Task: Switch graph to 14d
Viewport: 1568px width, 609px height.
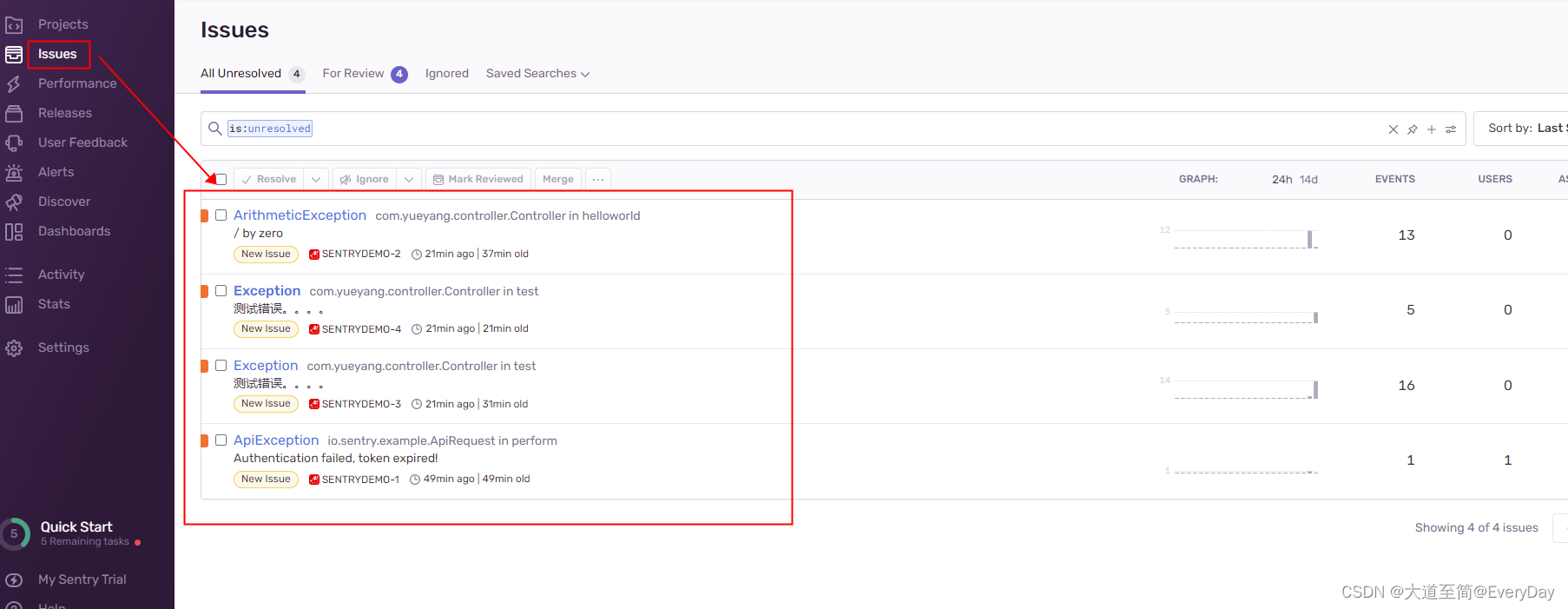Action: [x=1308, y=179]
